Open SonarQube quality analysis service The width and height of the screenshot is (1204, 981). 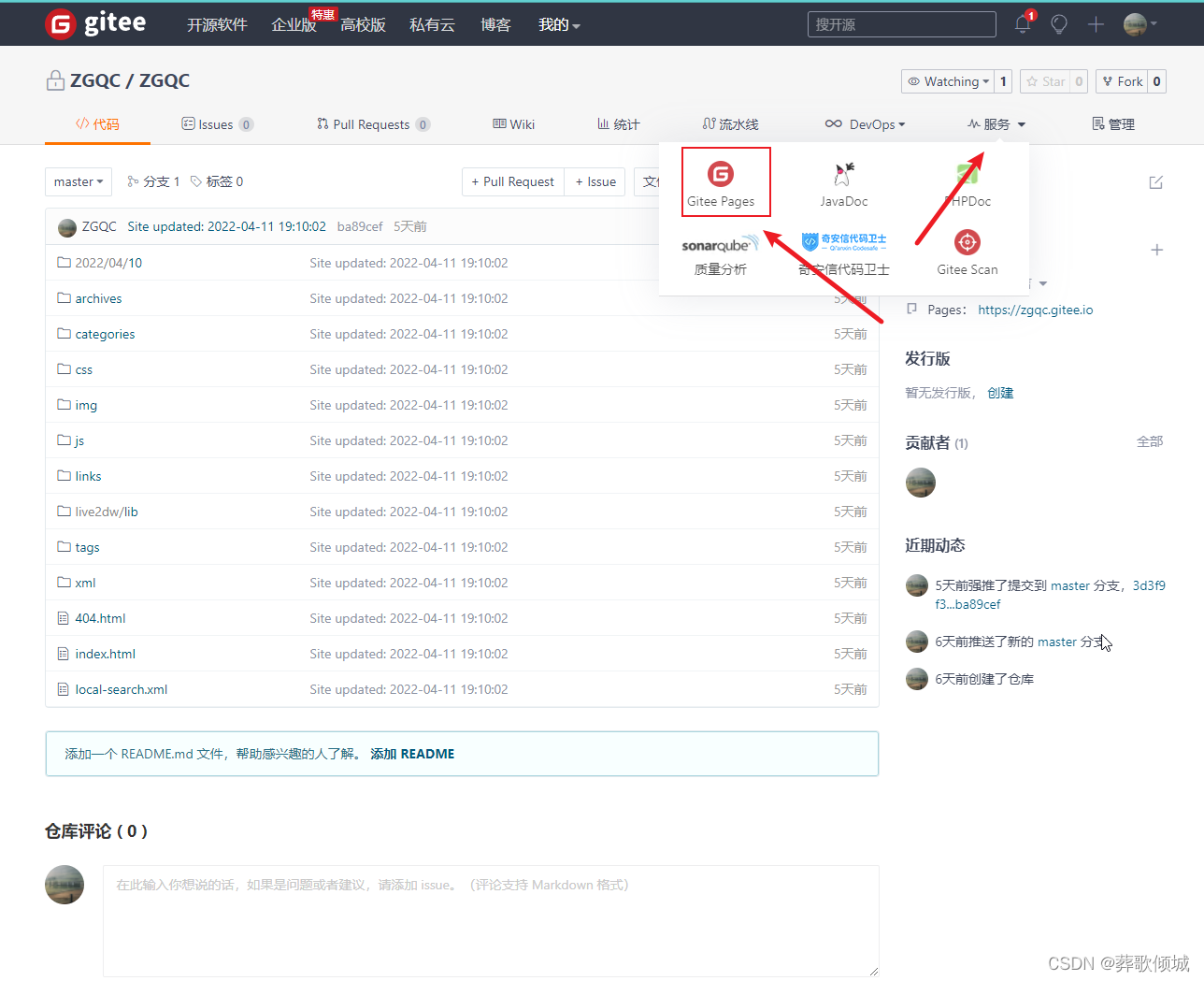[x=721, y=254]
